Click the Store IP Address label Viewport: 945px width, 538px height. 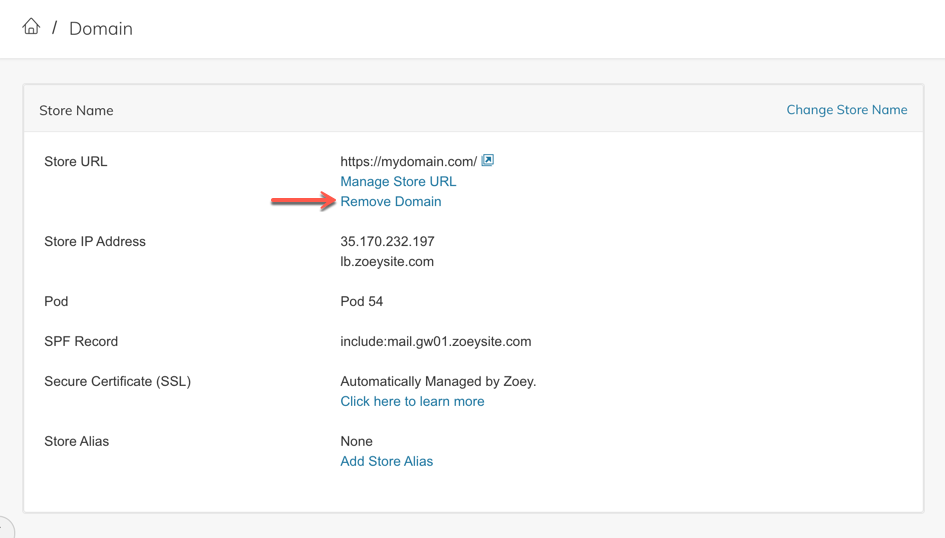click(95, 242)
